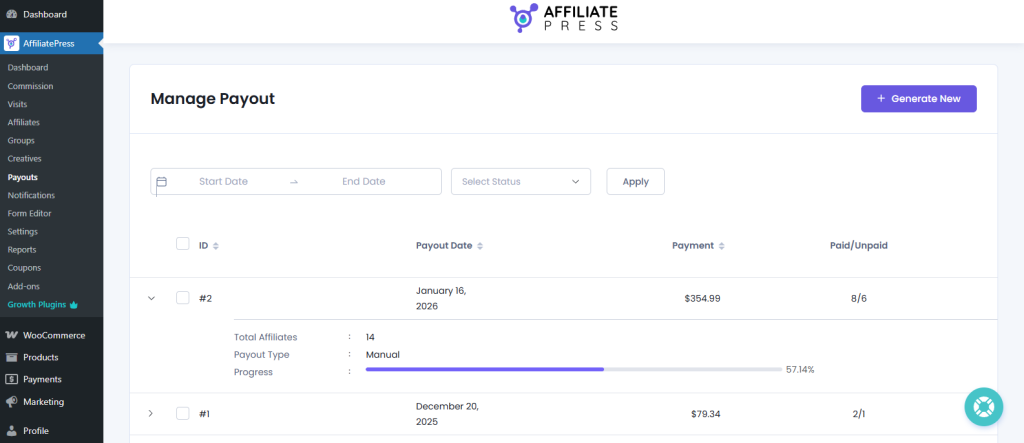Open Form Editor in the submenu

[29, 214]
